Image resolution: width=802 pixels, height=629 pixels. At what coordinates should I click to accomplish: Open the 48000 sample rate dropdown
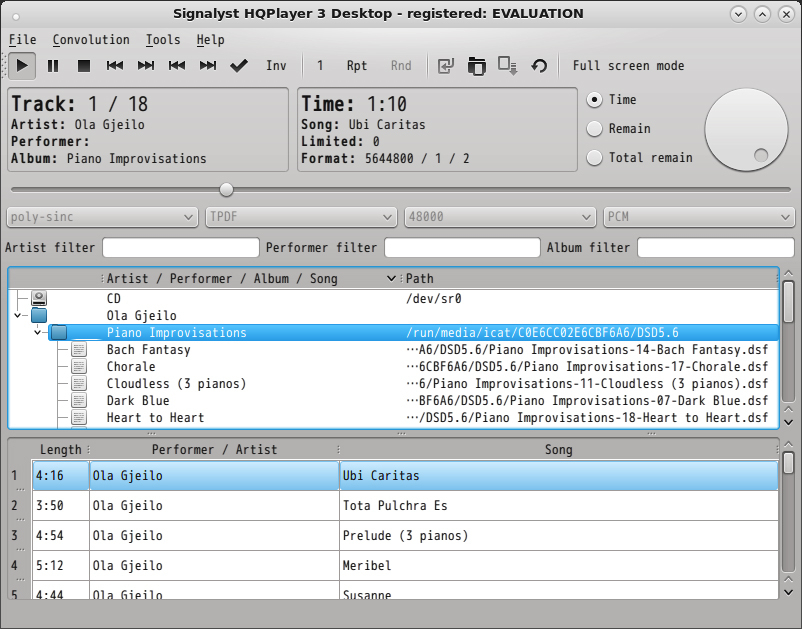pyautogui.click(x=500, y=217)
